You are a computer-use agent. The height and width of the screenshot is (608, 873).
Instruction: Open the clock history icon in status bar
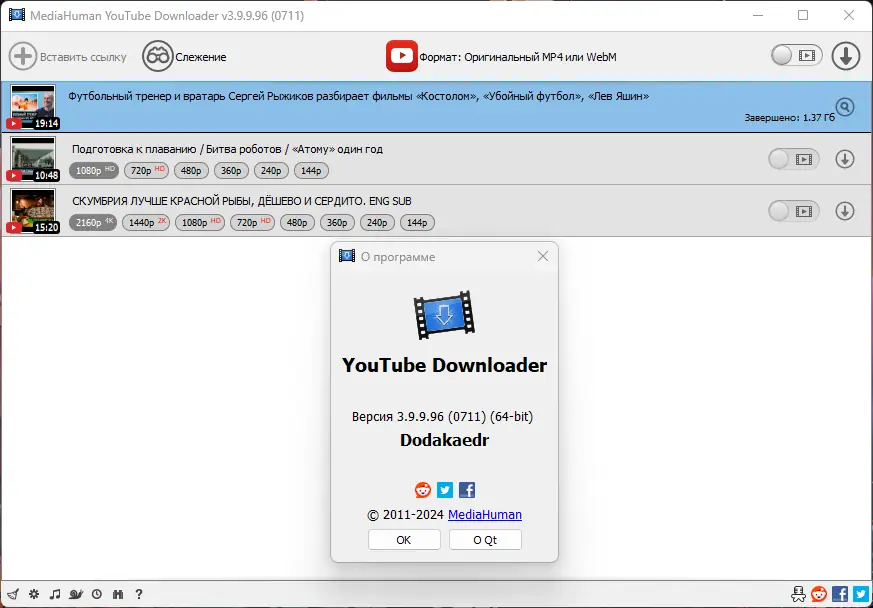(97, 594)
